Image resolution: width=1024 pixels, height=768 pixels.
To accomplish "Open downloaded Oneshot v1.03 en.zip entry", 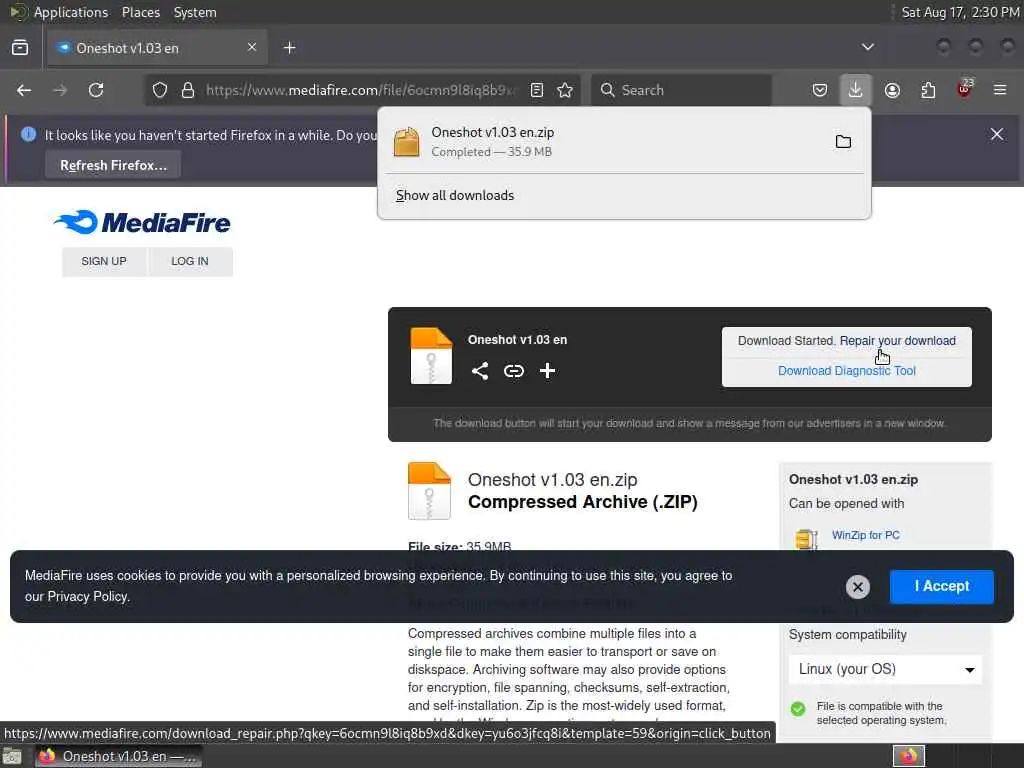I will [x=601, y=142].
